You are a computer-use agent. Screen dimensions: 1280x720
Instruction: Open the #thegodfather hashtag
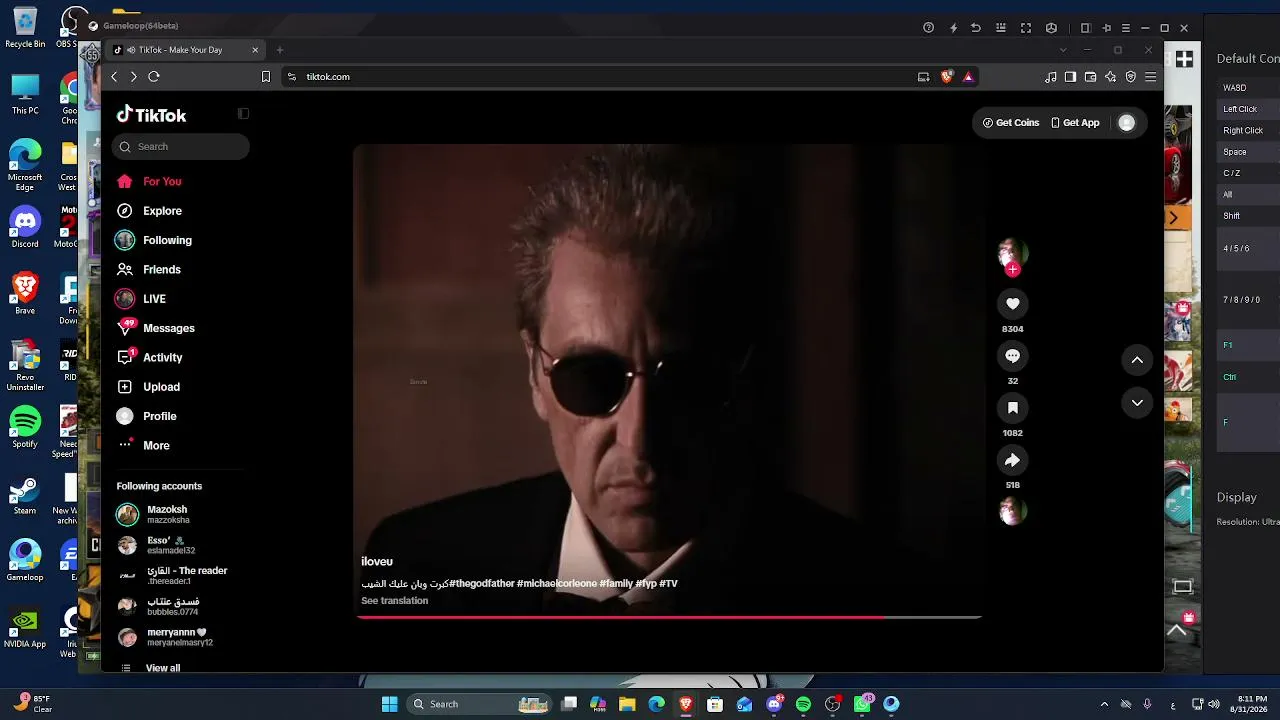click(x=482, y=584)
